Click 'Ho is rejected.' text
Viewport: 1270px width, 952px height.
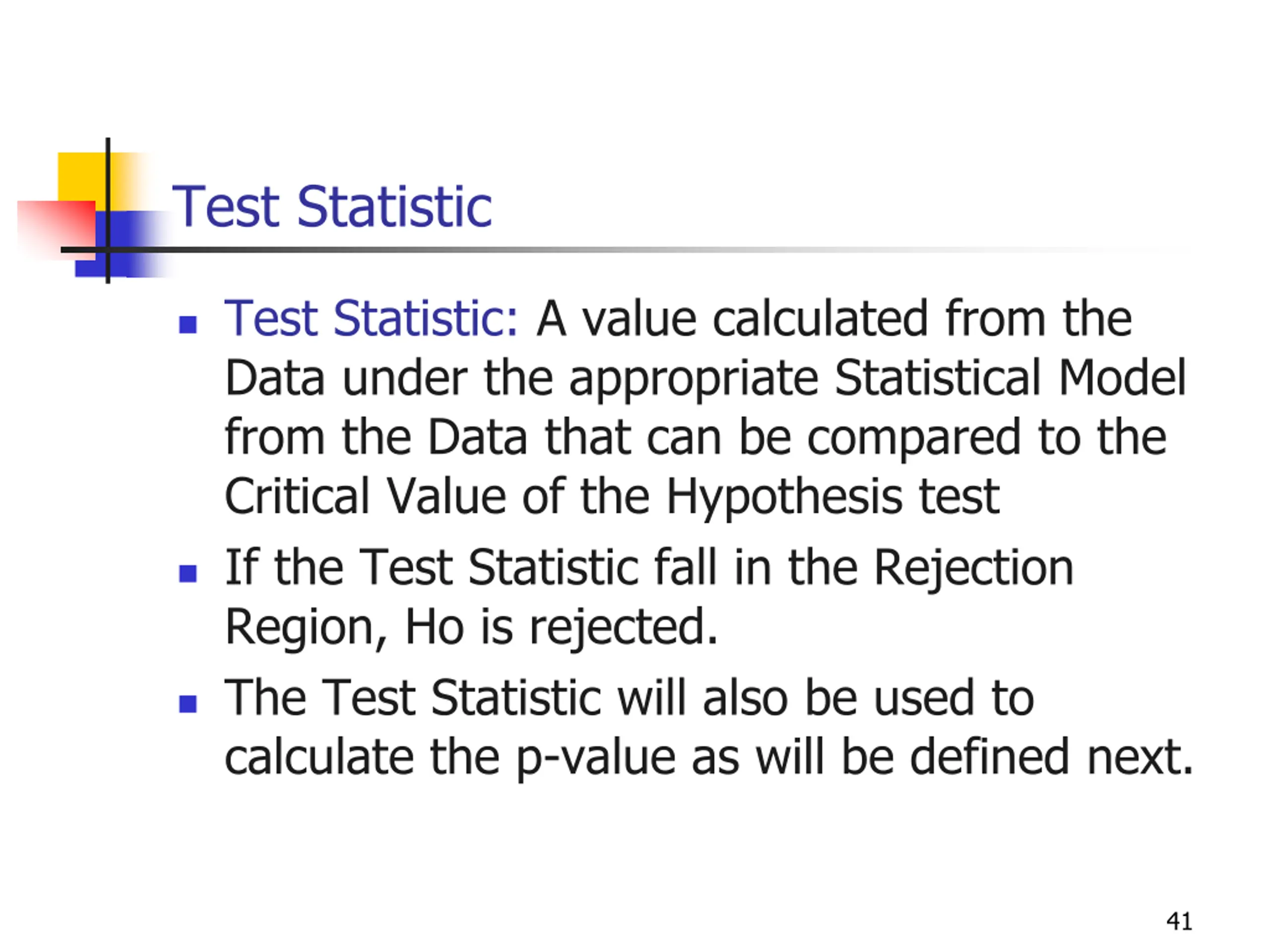(562, 628)
